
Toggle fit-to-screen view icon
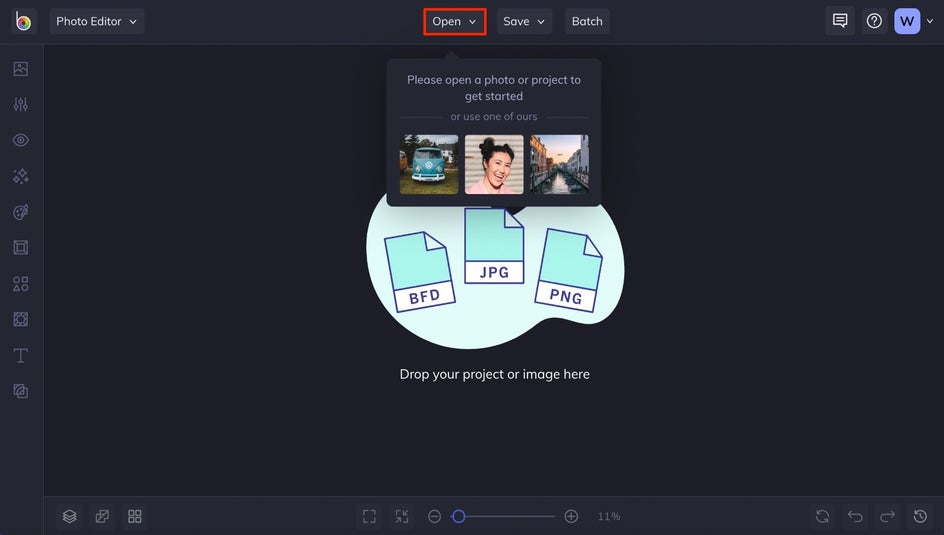click(369, 516)
